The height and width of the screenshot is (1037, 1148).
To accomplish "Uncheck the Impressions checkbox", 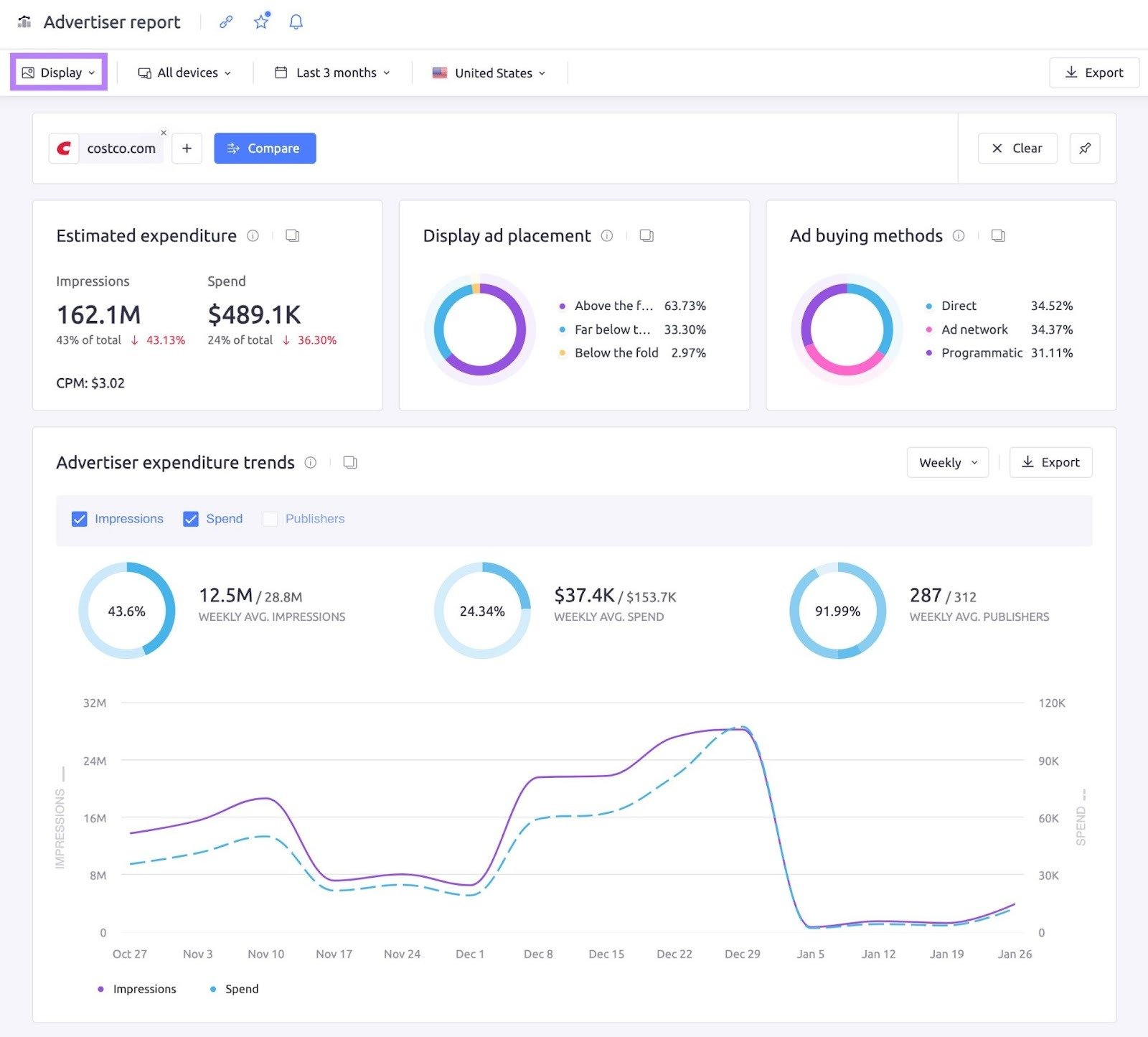I will click(x=80, y=519).
